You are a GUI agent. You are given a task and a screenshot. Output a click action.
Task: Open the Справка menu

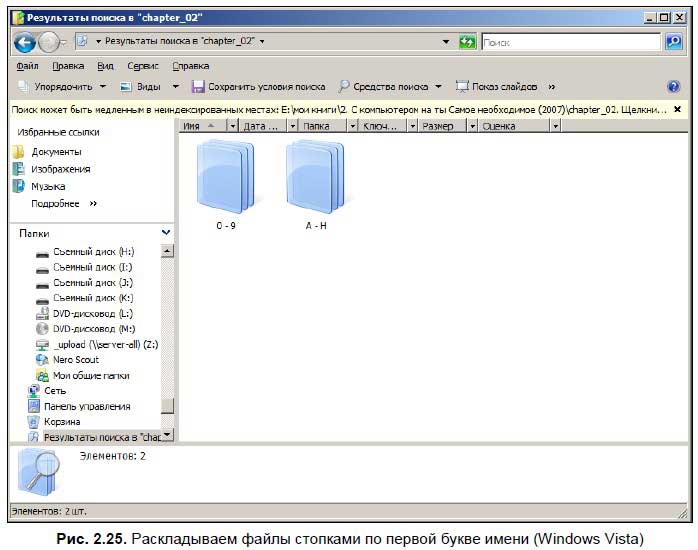191,66
